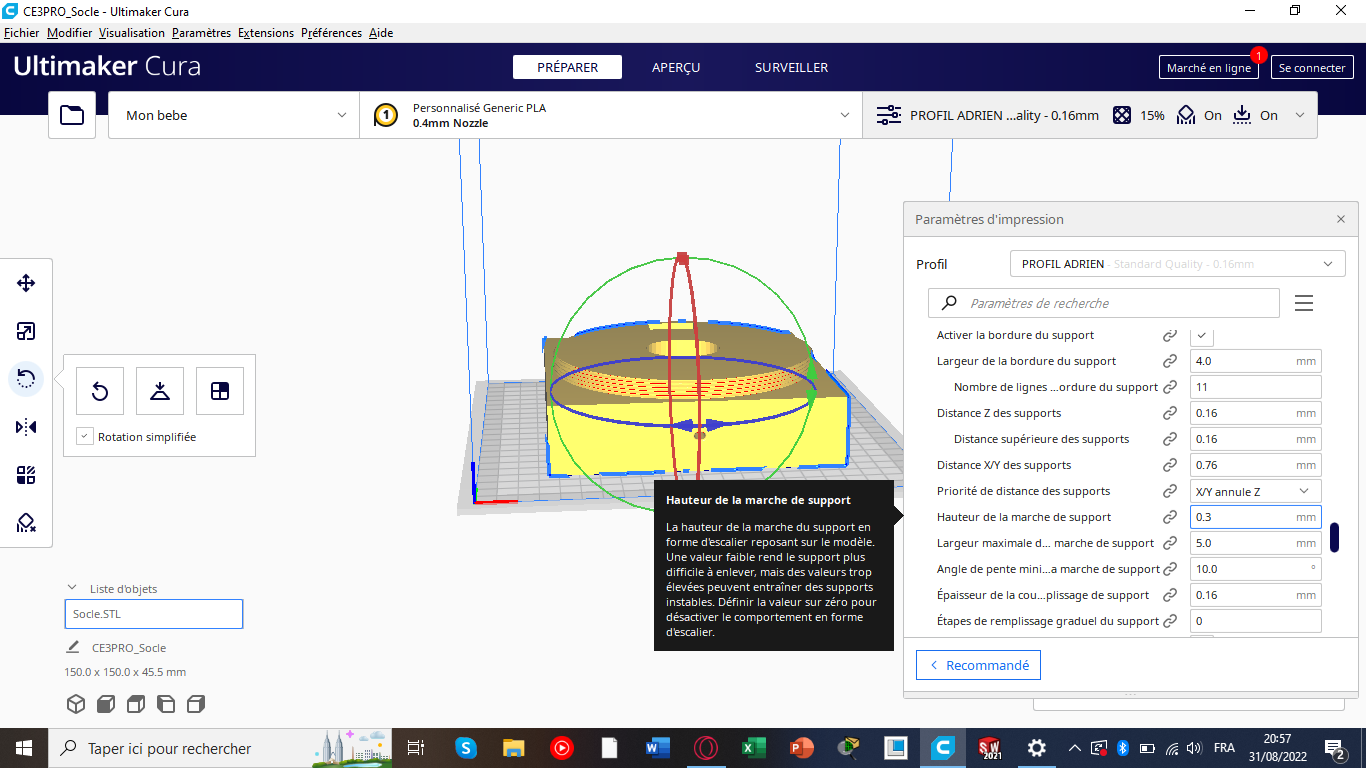1366x768 pixels.
Task: Open the Fichier menu
Action: [22, 33]
